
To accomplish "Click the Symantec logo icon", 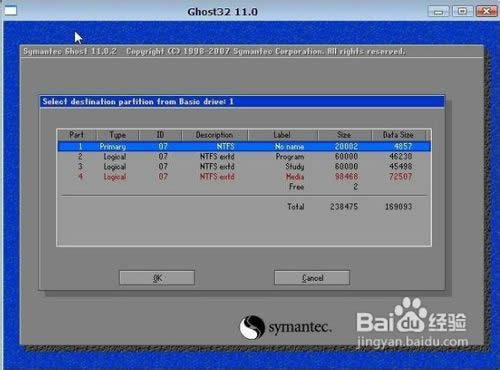I will pos(252,327).
